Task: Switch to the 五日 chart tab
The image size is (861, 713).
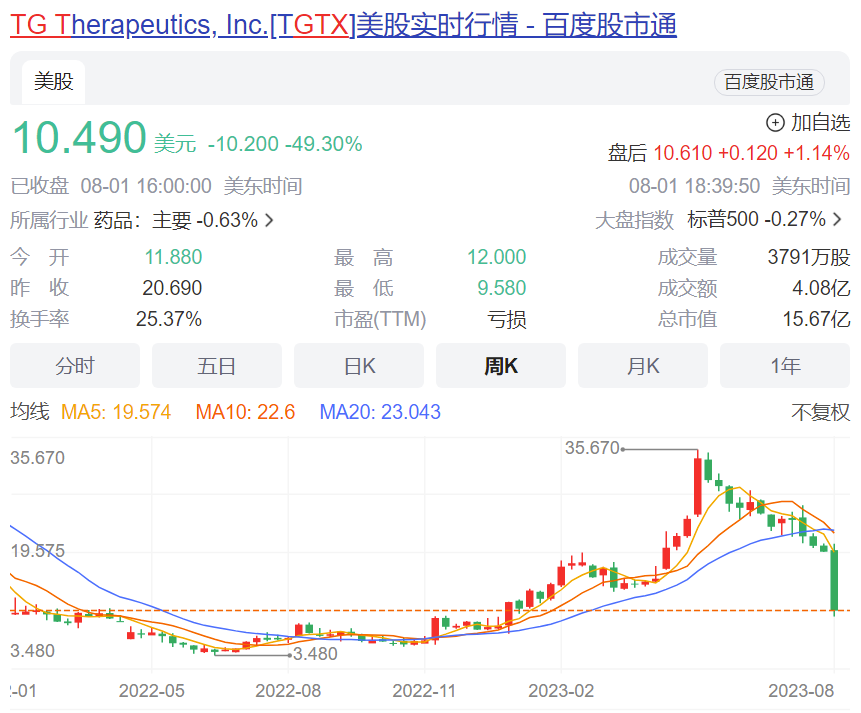Action: point(216,366)
